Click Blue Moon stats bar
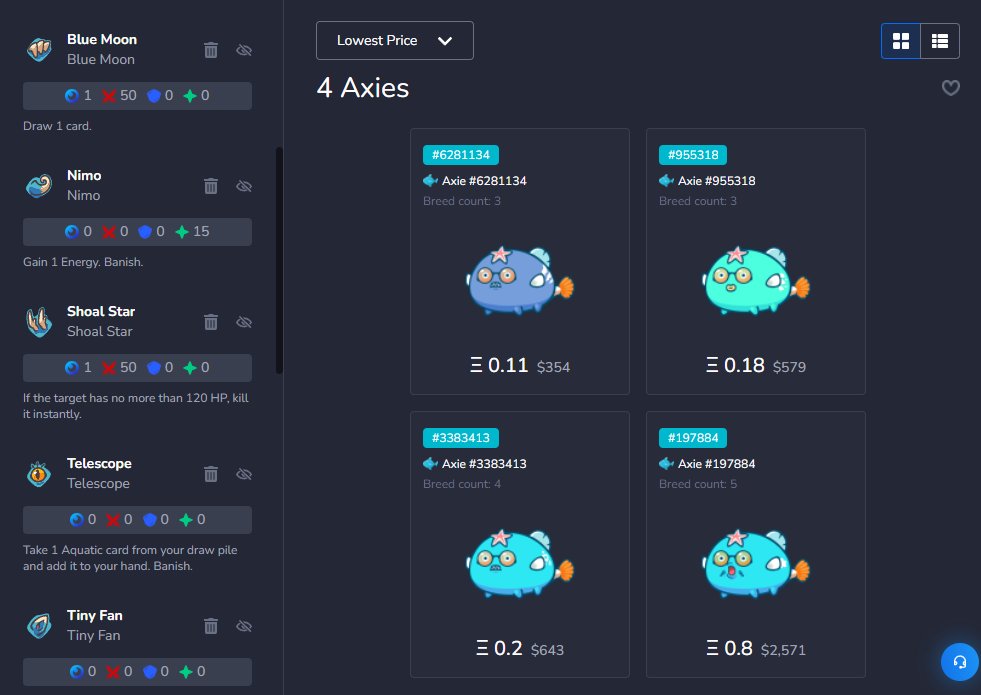Screen dimensions: 981x695 coord(138,96)
